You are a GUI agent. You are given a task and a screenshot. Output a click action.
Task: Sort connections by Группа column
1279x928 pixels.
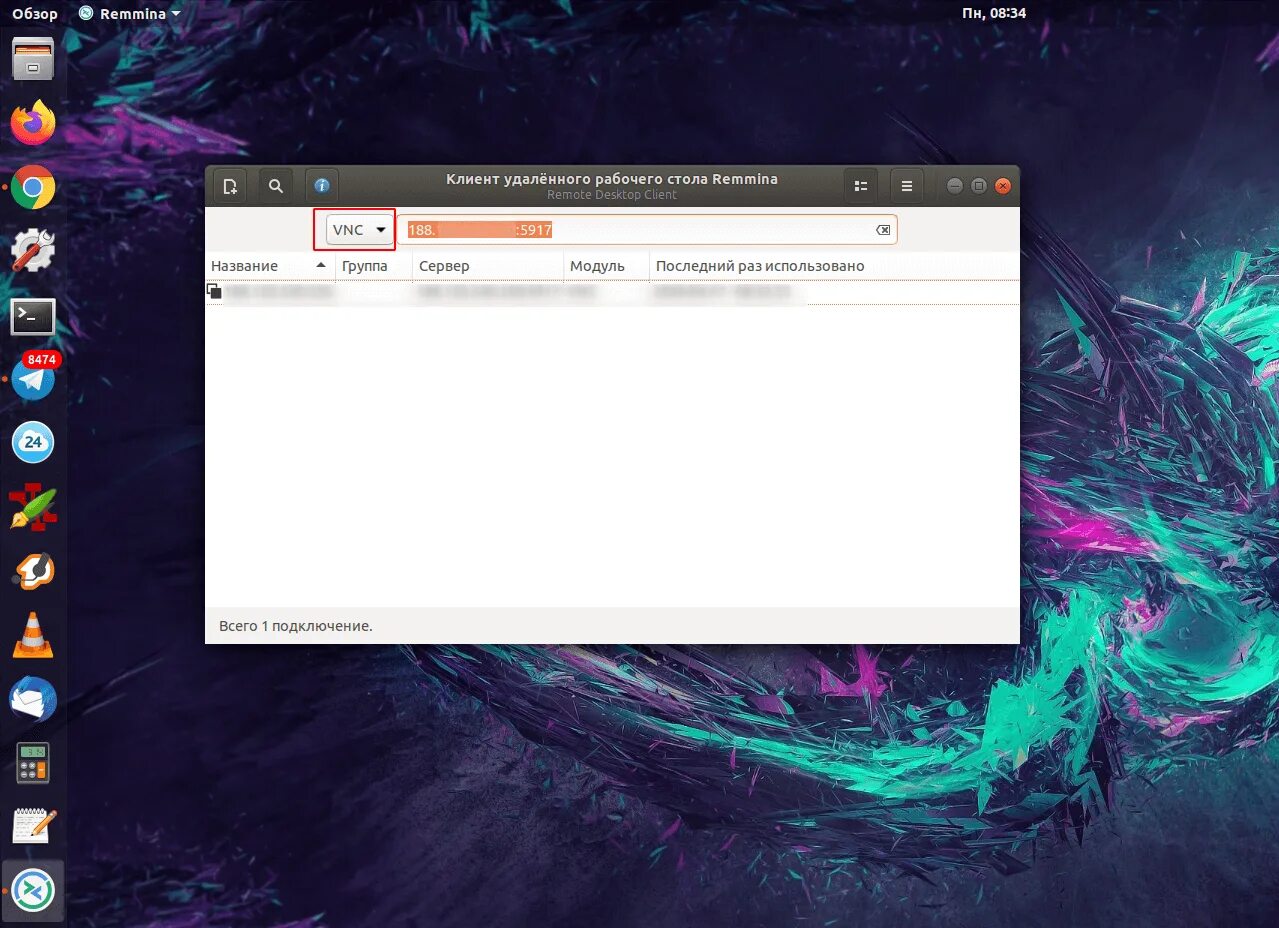point(374,266)
